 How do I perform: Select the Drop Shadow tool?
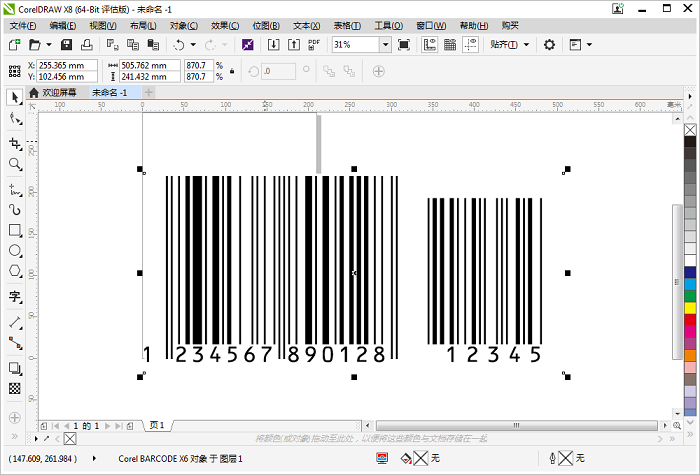pyautogui.click(x=15, y=368)
